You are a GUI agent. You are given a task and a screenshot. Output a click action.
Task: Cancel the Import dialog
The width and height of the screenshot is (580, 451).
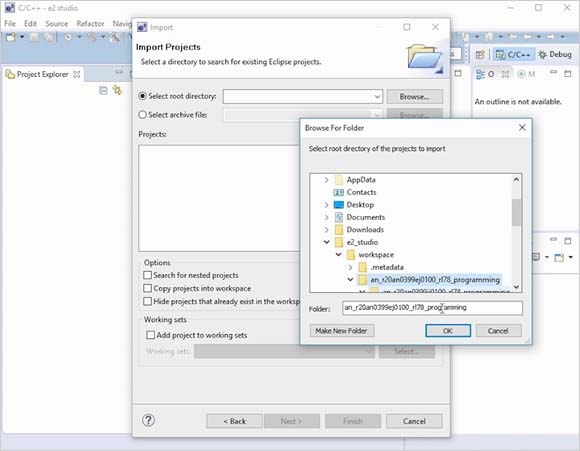pos(414,421)
